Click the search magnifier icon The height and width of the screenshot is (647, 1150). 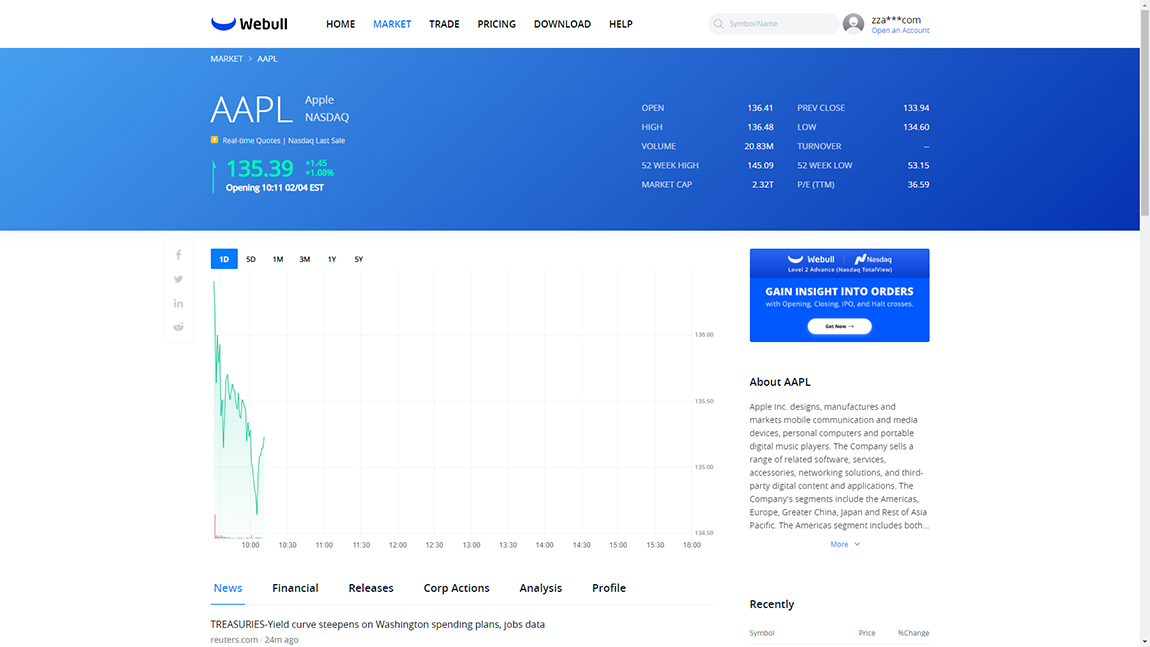pyautogui.click(x=719, y=23)
